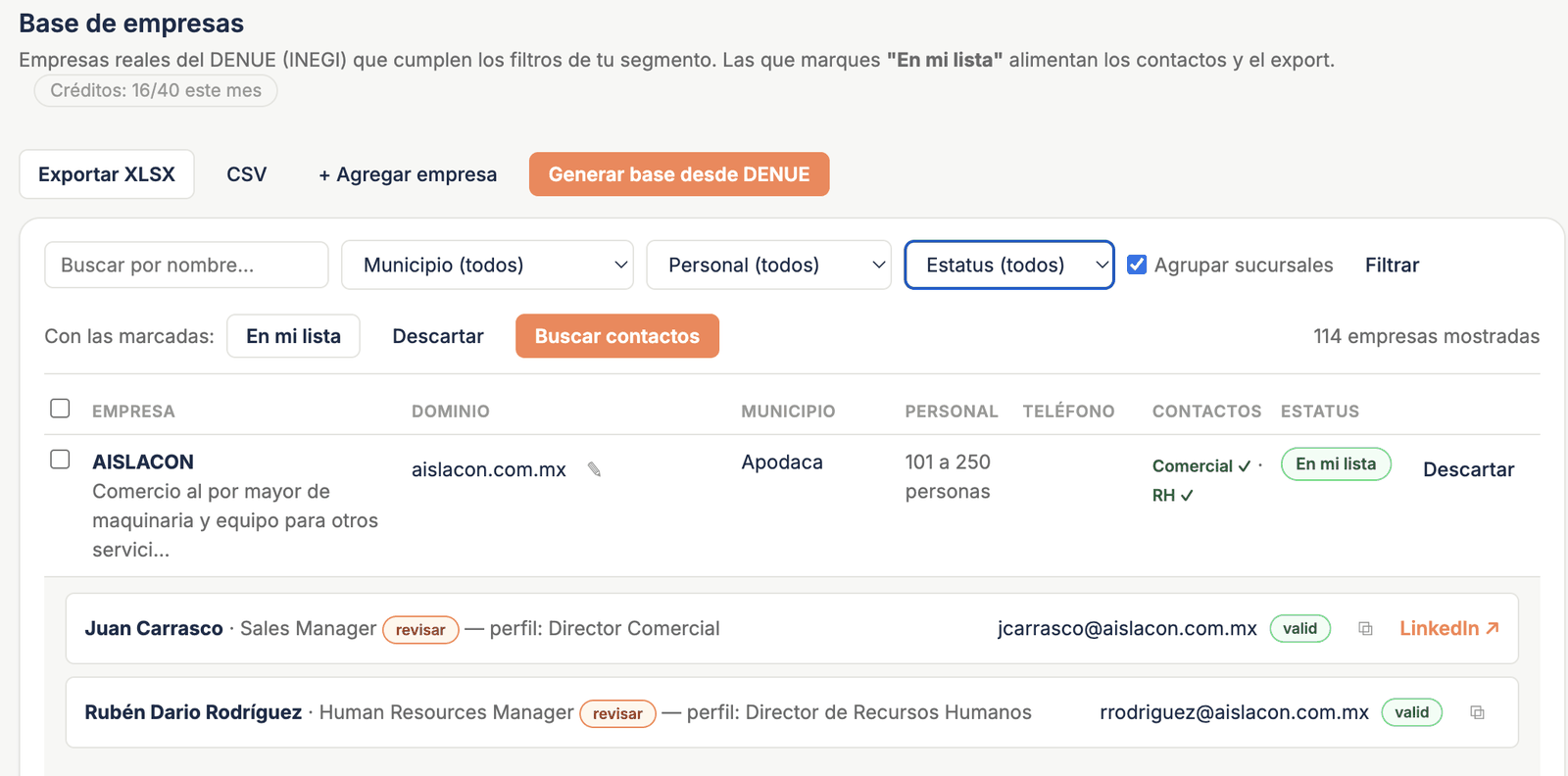Click the En mi lista status badge for AISLACON

point(1336,464)
